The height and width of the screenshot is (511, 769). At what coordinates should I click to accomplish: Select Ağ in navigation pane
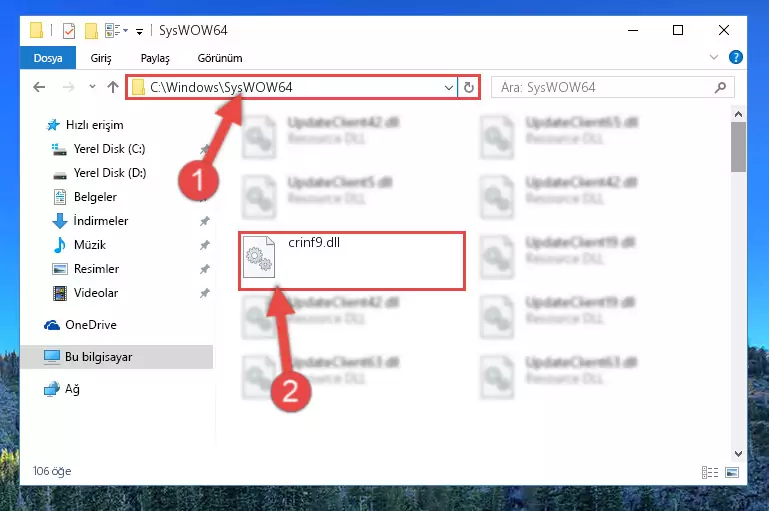coord(72,389)
